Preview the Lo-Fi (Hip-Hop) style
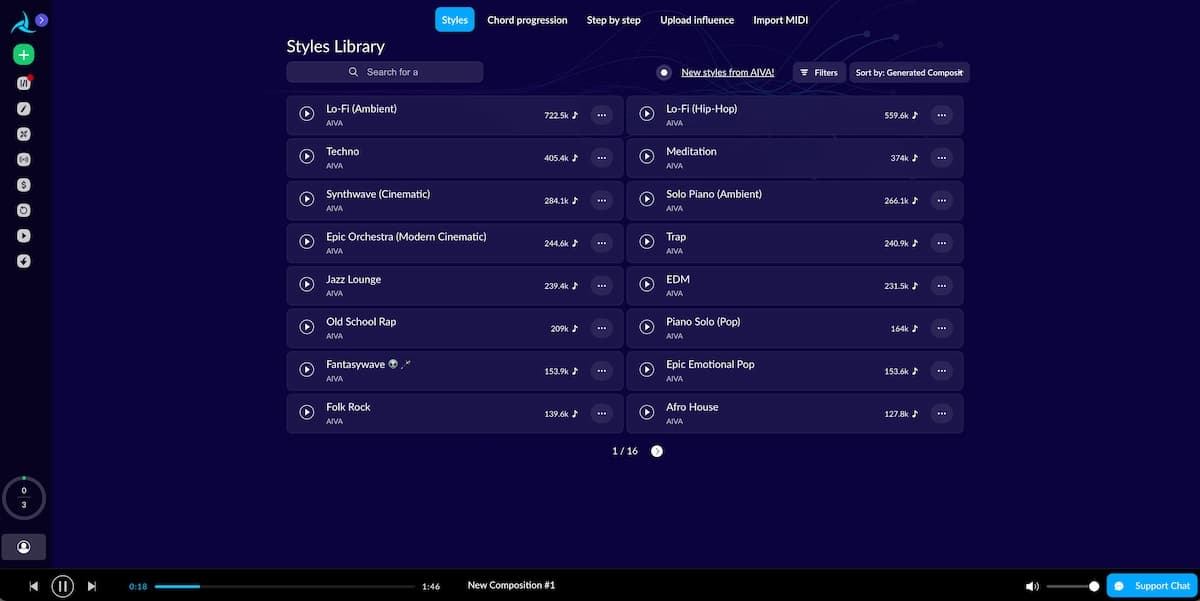The width and height of the screenshot is (1200, 601). click(647, 115)
